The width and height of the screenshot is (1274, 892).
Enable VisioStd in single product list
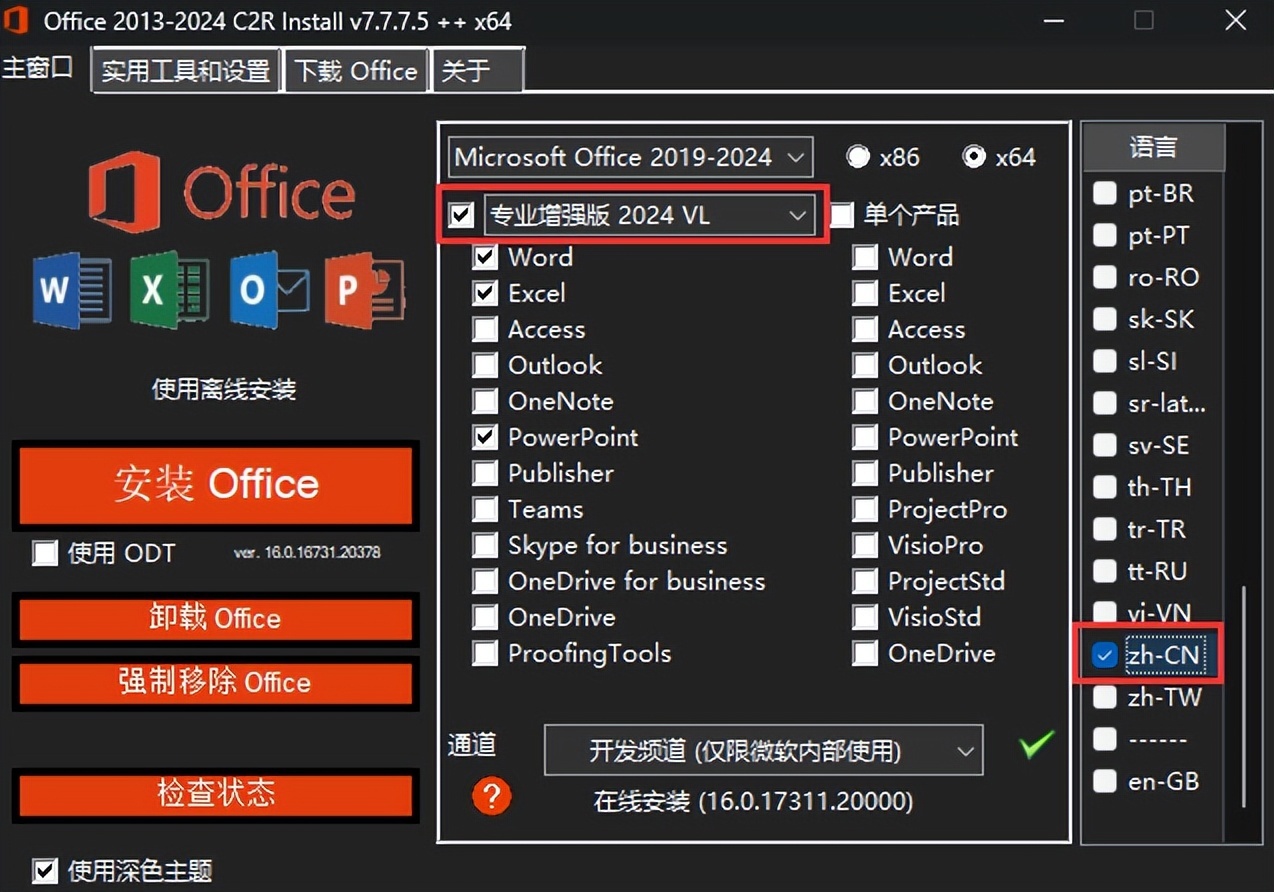point(865,617)
